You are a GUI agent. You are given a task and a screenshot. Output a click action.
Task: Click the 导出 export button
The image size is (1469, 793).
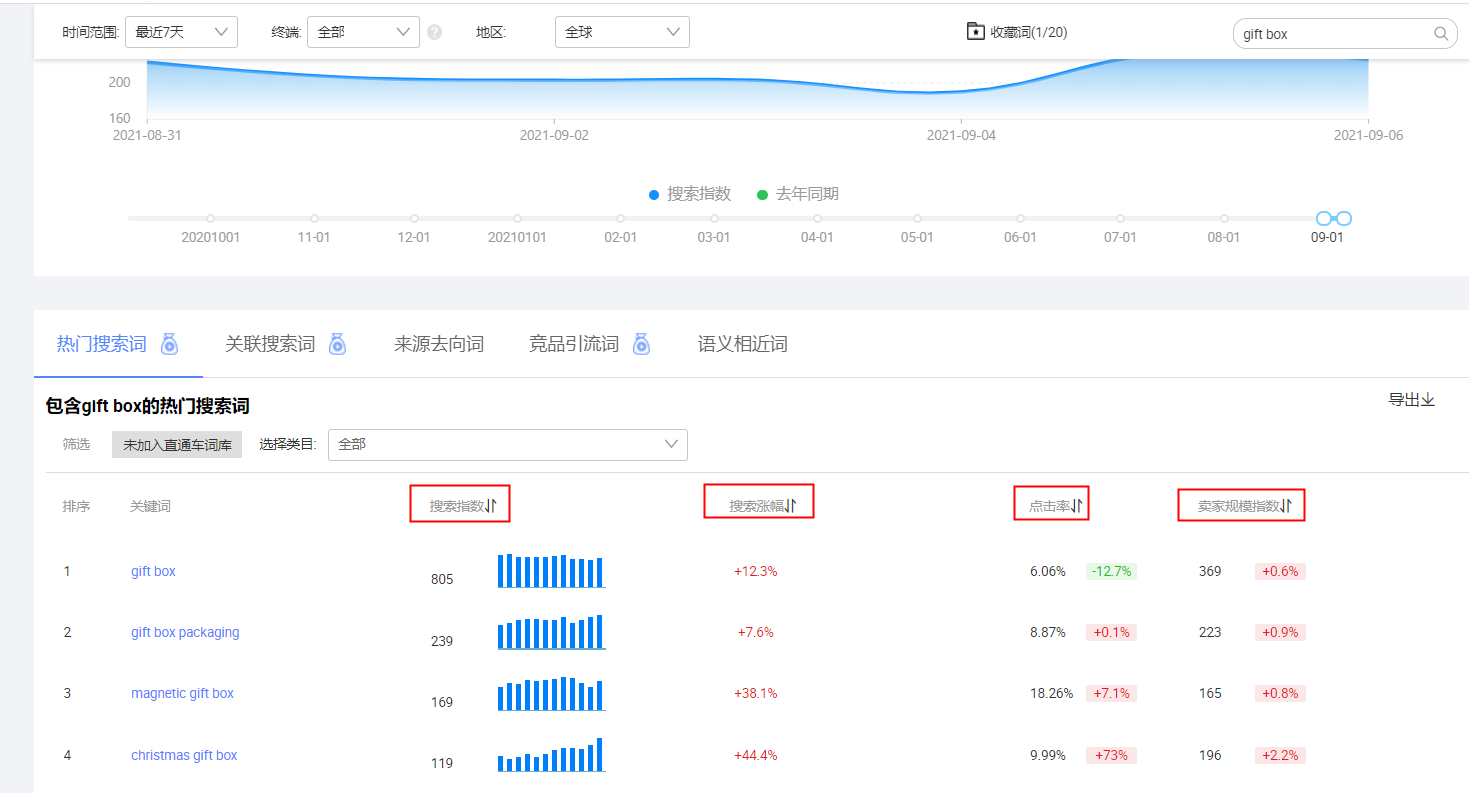tap(1411, 400)
